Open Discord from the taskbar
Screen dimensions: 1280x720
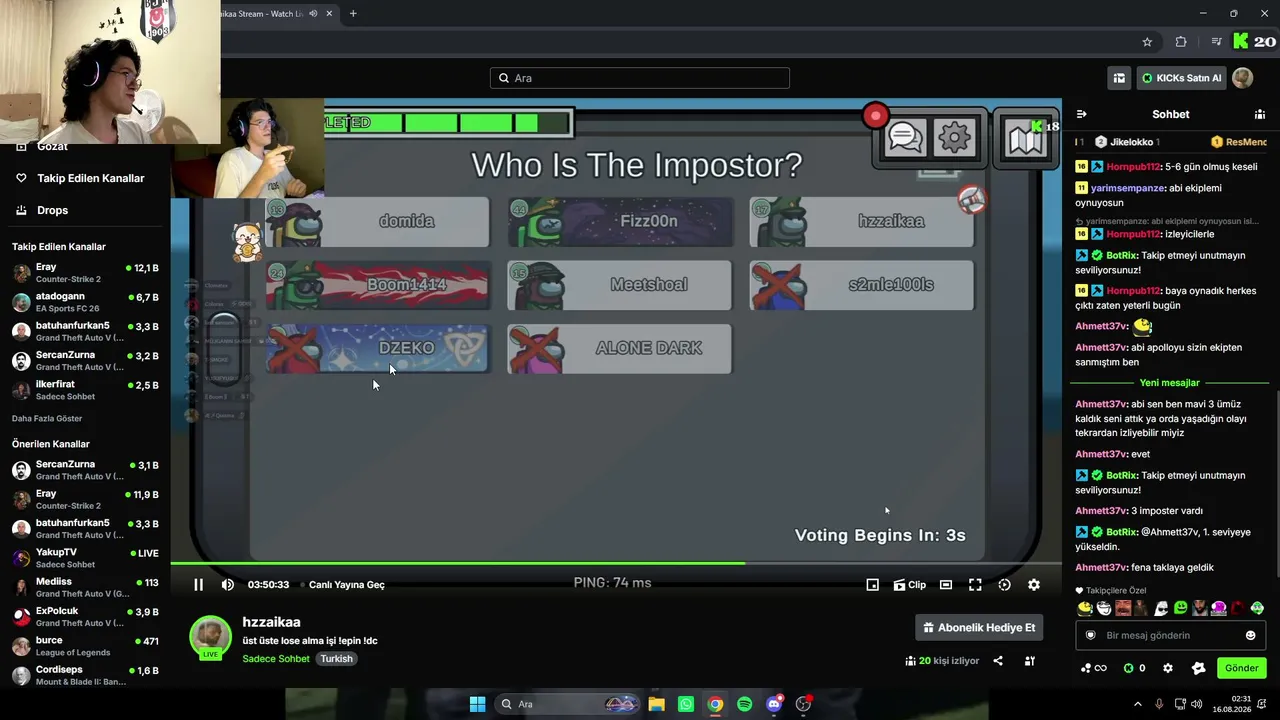pyautogui.click(x=773, y=704)
